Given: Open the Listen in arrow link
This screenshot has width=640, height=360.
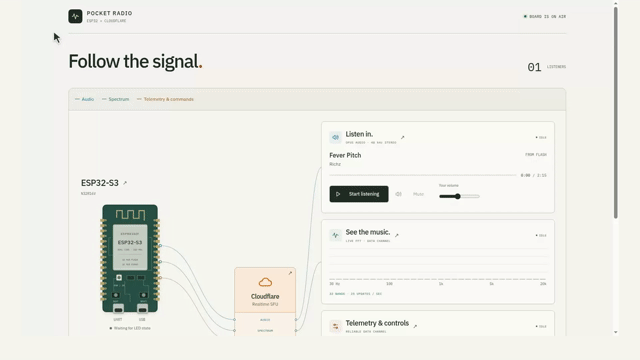Looking at the screenshot, I should [x=402, y=138].
